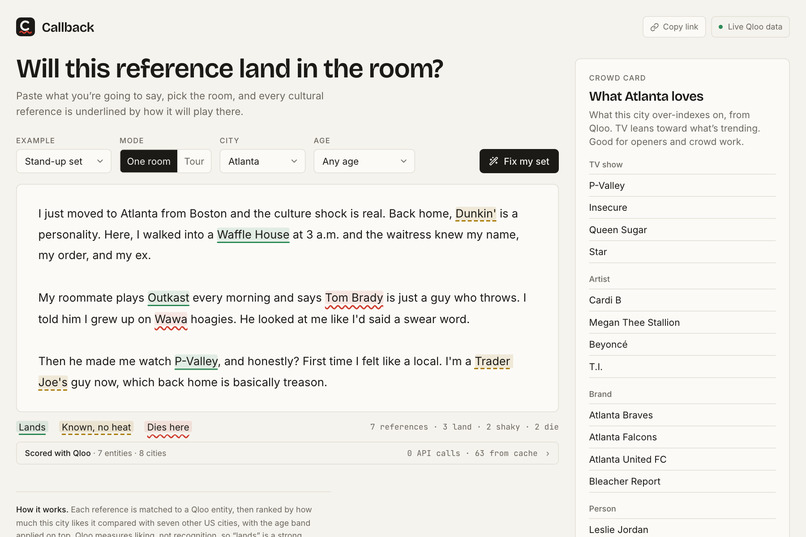Select Insecure in the TV show list

682,208
